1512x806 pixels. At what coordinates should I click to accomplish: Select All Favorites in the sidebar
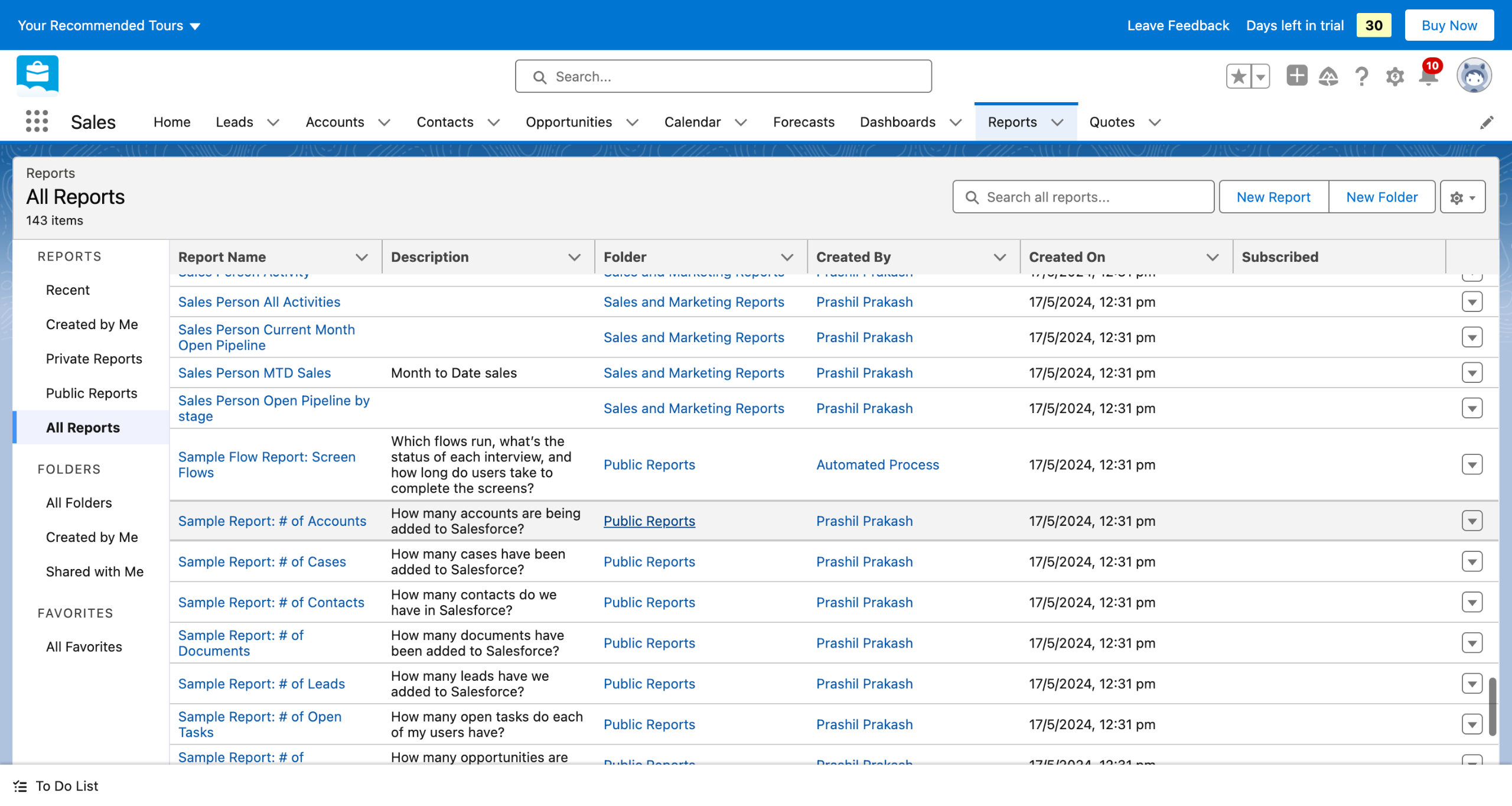[x=84, y=647]
